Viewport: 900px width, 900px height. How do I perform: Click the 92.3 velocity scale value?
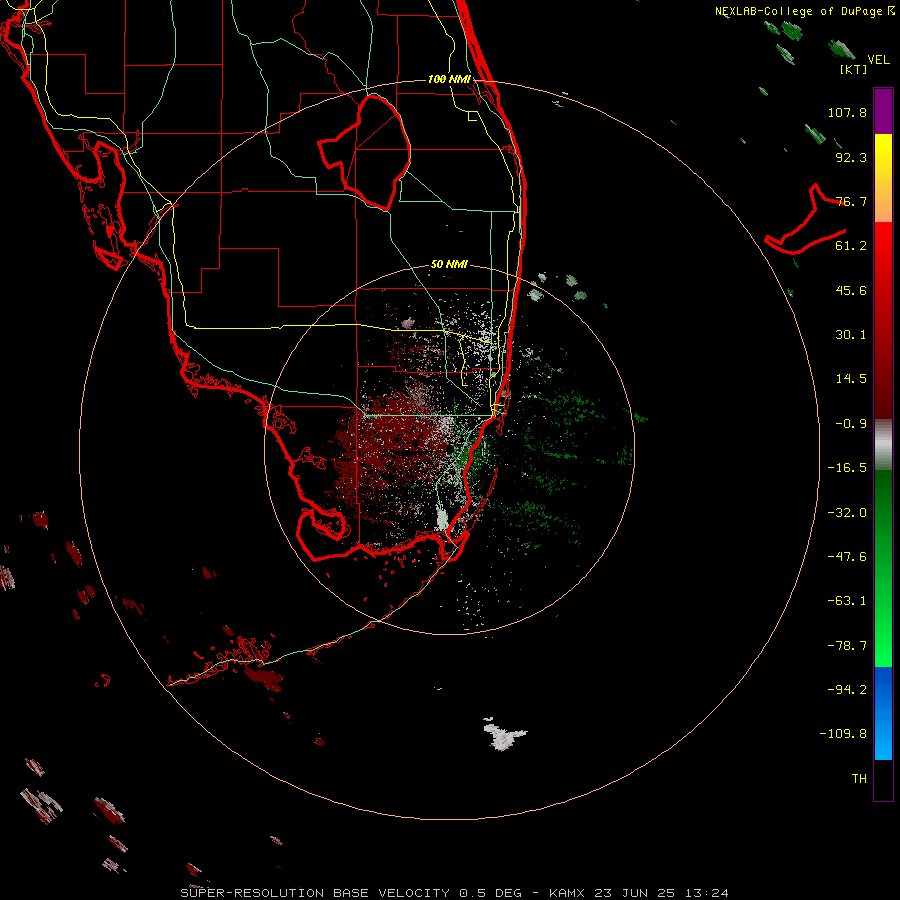click(851, 157)
